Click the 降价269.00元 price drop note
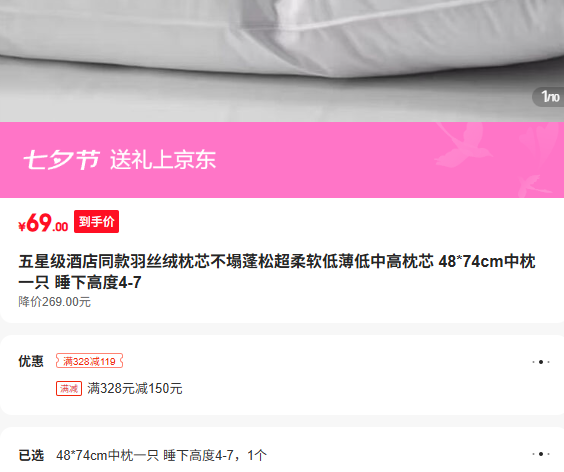The image size is (564, 472). 54,302
